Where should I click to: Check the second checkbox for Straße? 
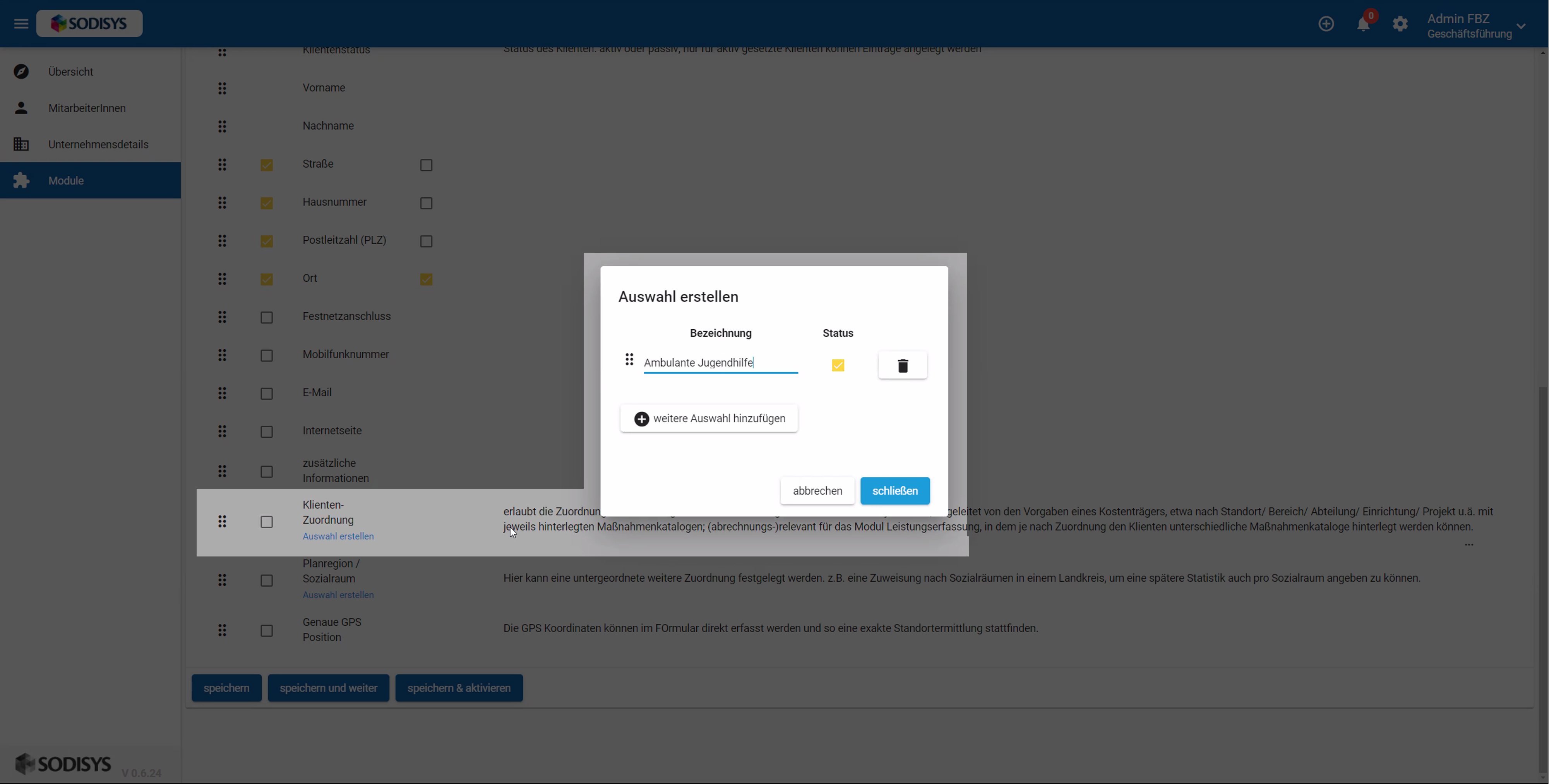click(x=426, y=165)
